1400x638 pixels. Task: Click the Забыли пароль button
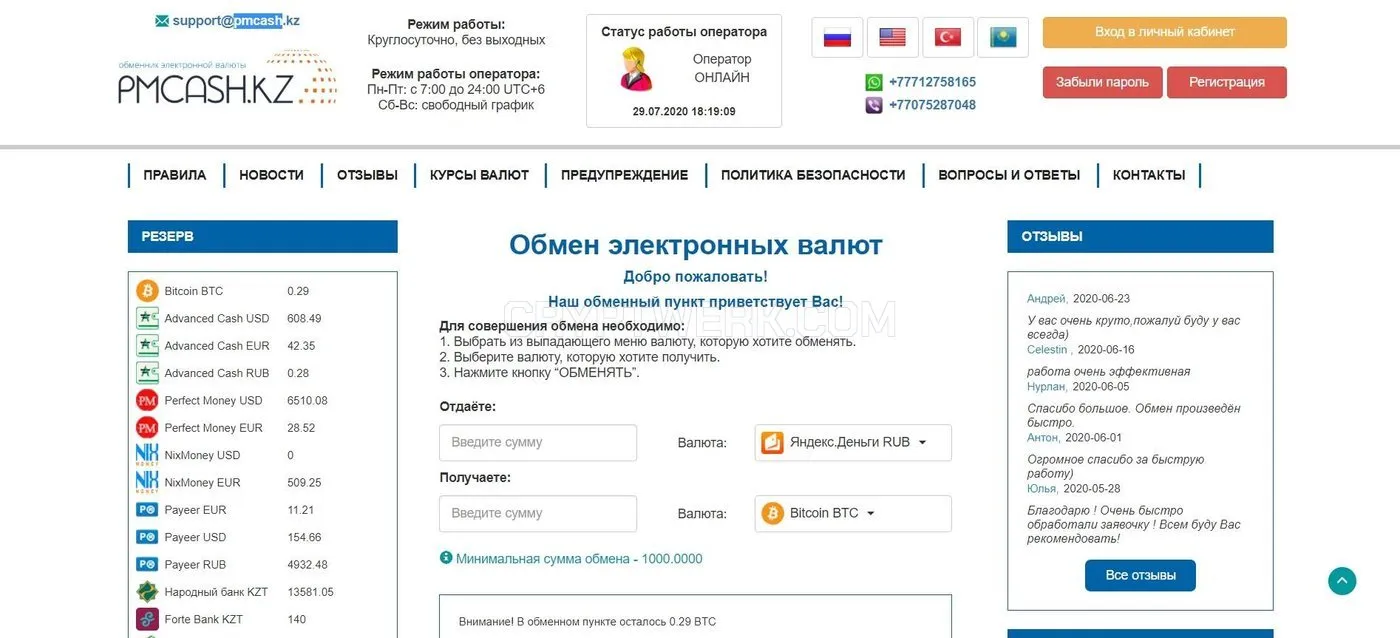1103,82
